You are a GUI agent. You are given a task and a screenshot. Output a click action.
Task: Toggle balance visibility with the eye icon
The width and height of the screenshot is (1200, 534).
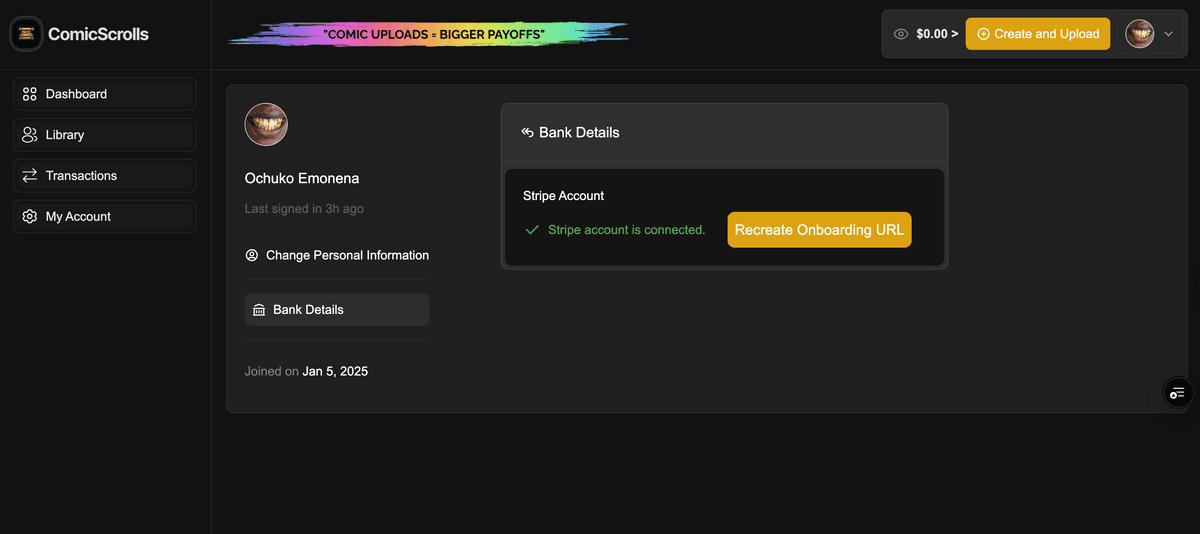[901, 34]
